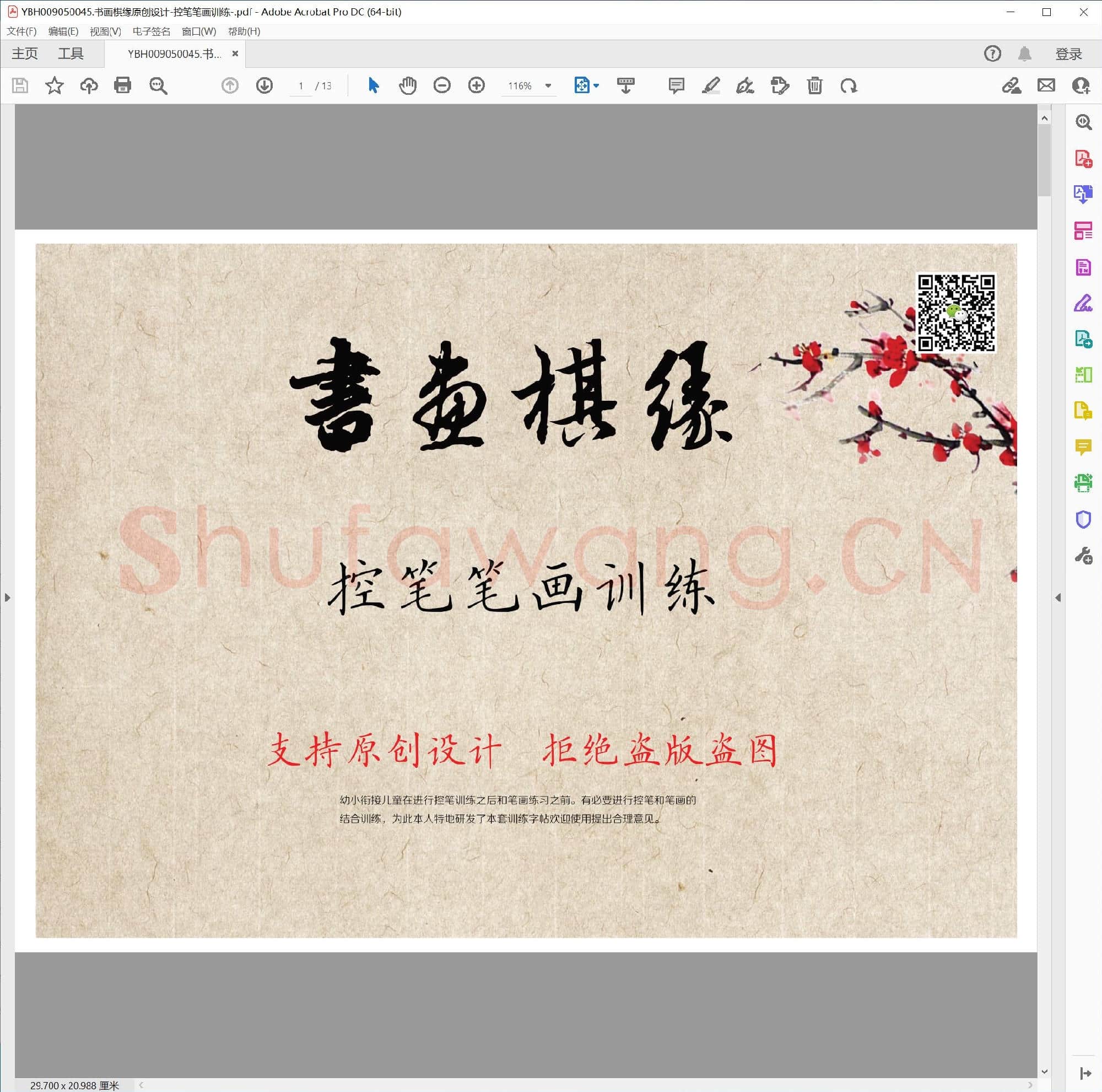Viewport: 1102px width, 1092px height.
Task: Open the Protect shield tool
Action: 1083,519
